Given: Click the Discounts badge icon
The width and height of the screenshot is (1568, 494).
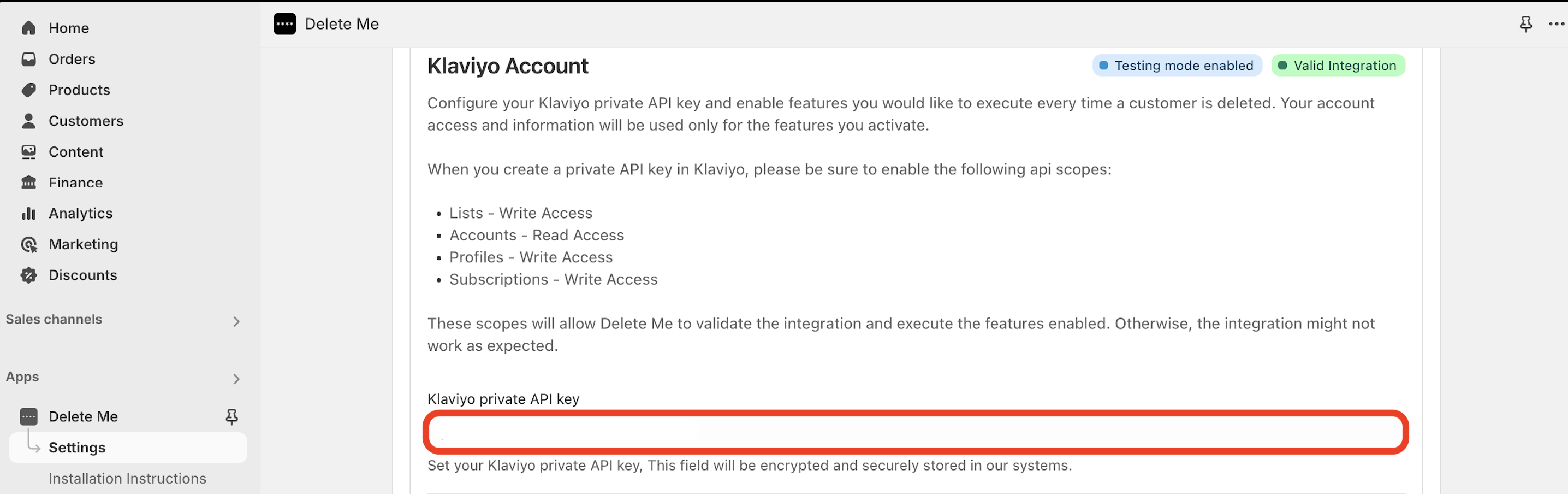Looking at the screenshot, I should click(28, 275).
